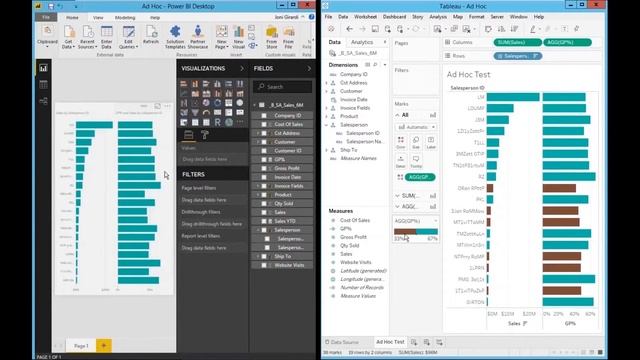Viewport: 640px width, 360px height.
Task: Open the Worksheet menu in Tableau
Action: (365, 17)
